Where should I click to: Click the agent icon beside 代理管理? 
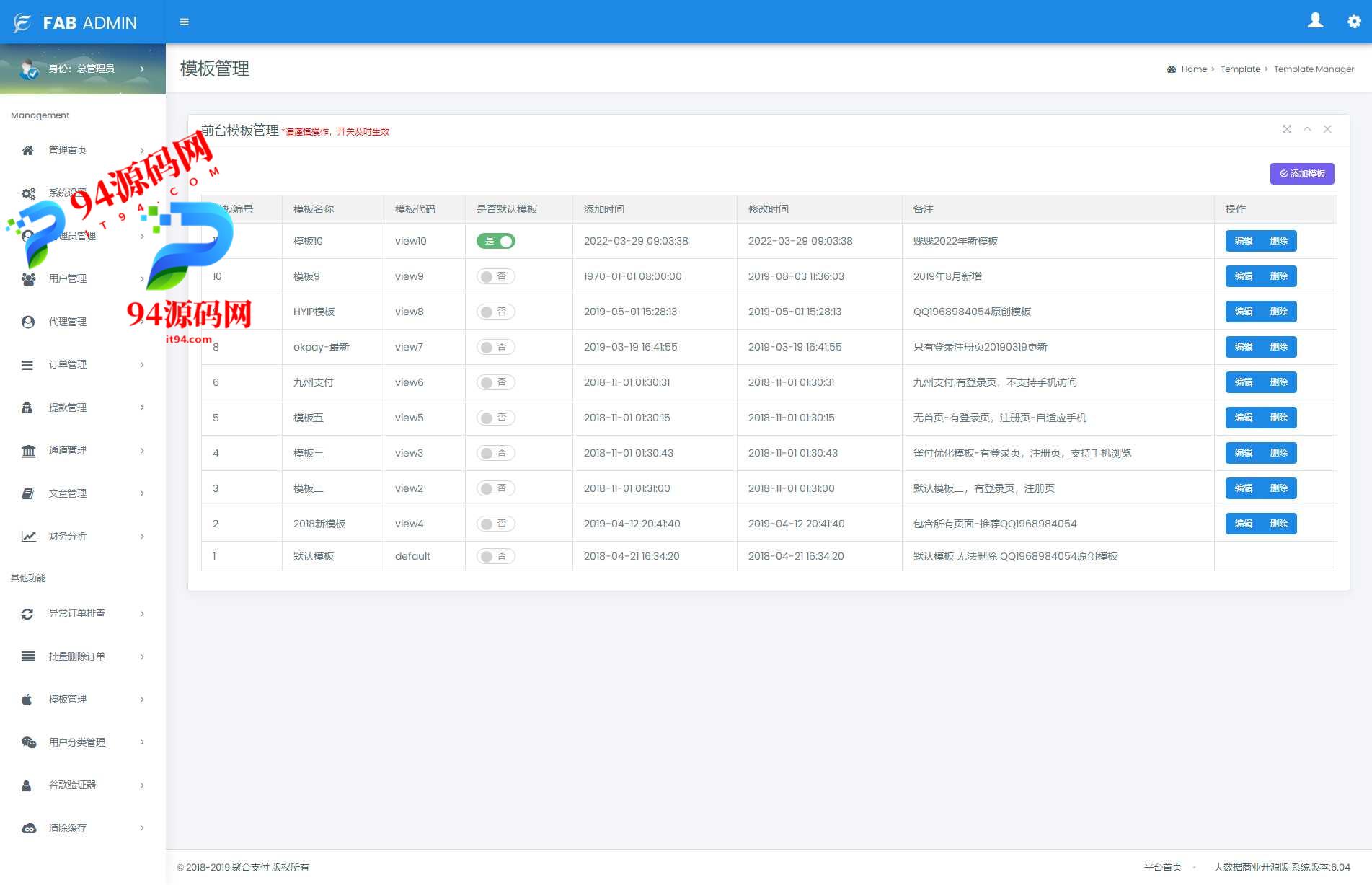coord(28,322)
